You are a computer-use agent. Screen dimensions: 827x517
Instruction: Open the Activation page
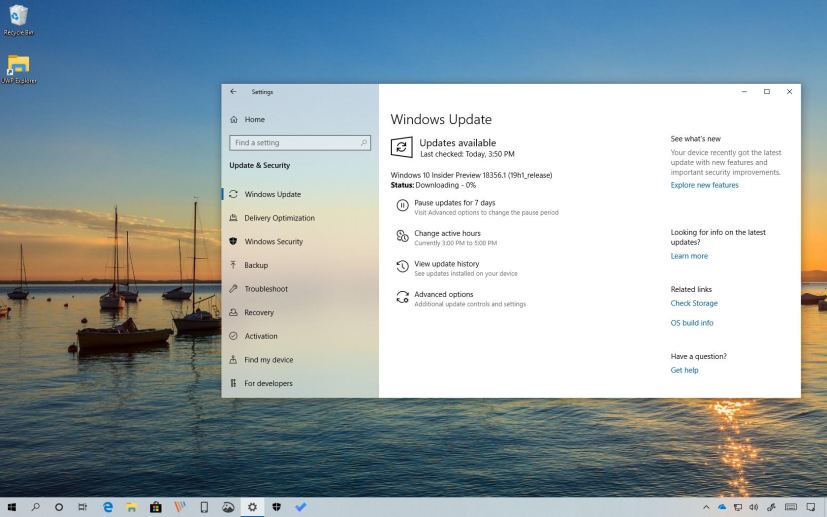(x=261, y=336)
